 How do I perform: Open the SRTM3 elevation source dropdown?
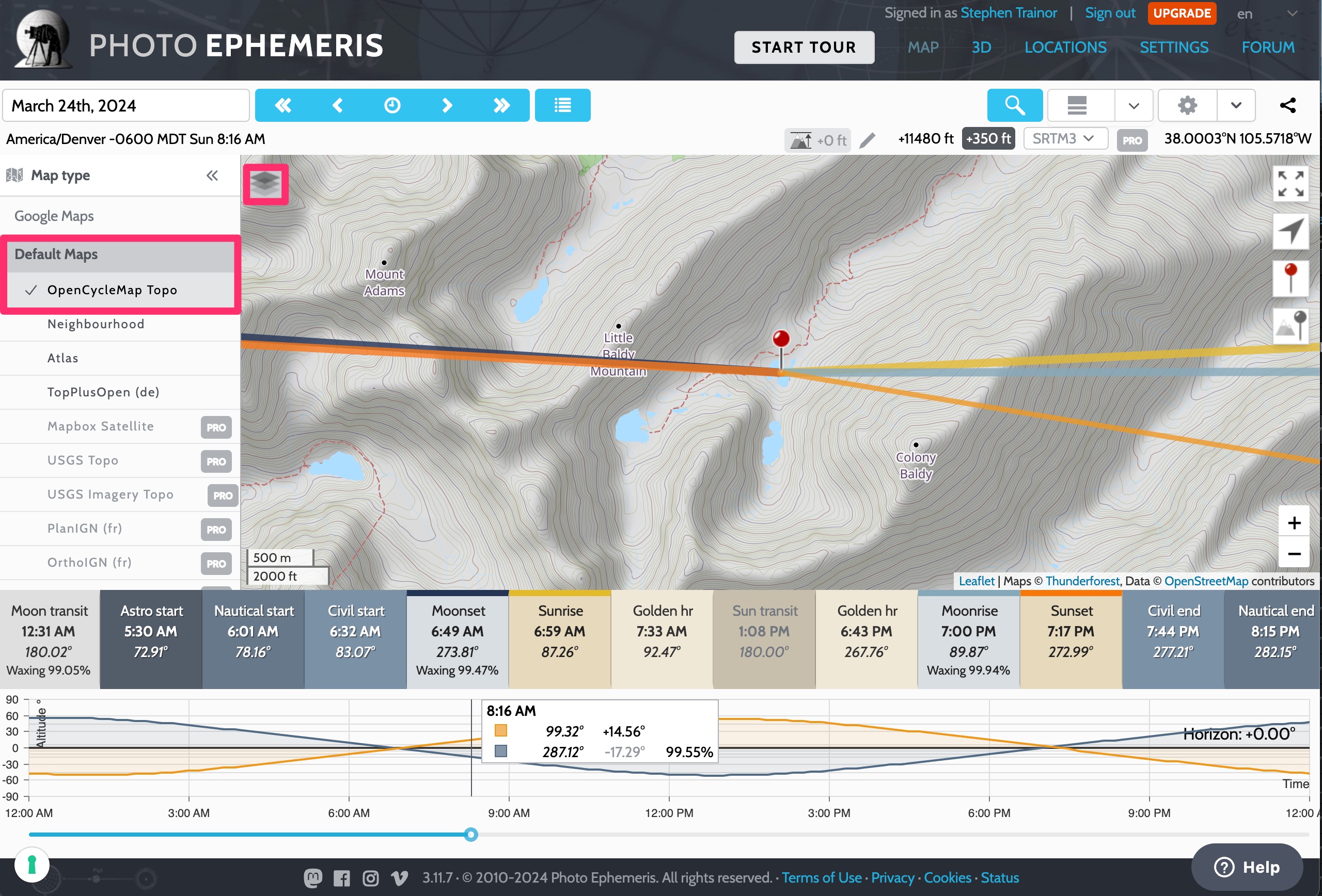1065,139
